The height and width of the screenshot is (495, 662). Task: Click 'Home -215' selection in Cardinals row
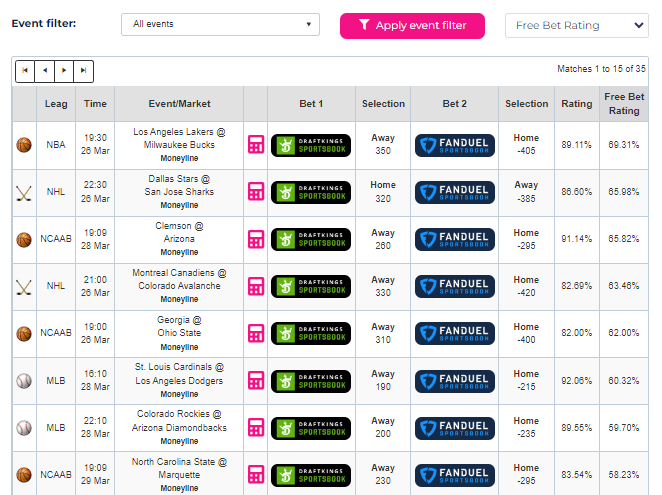coord(526,381)
